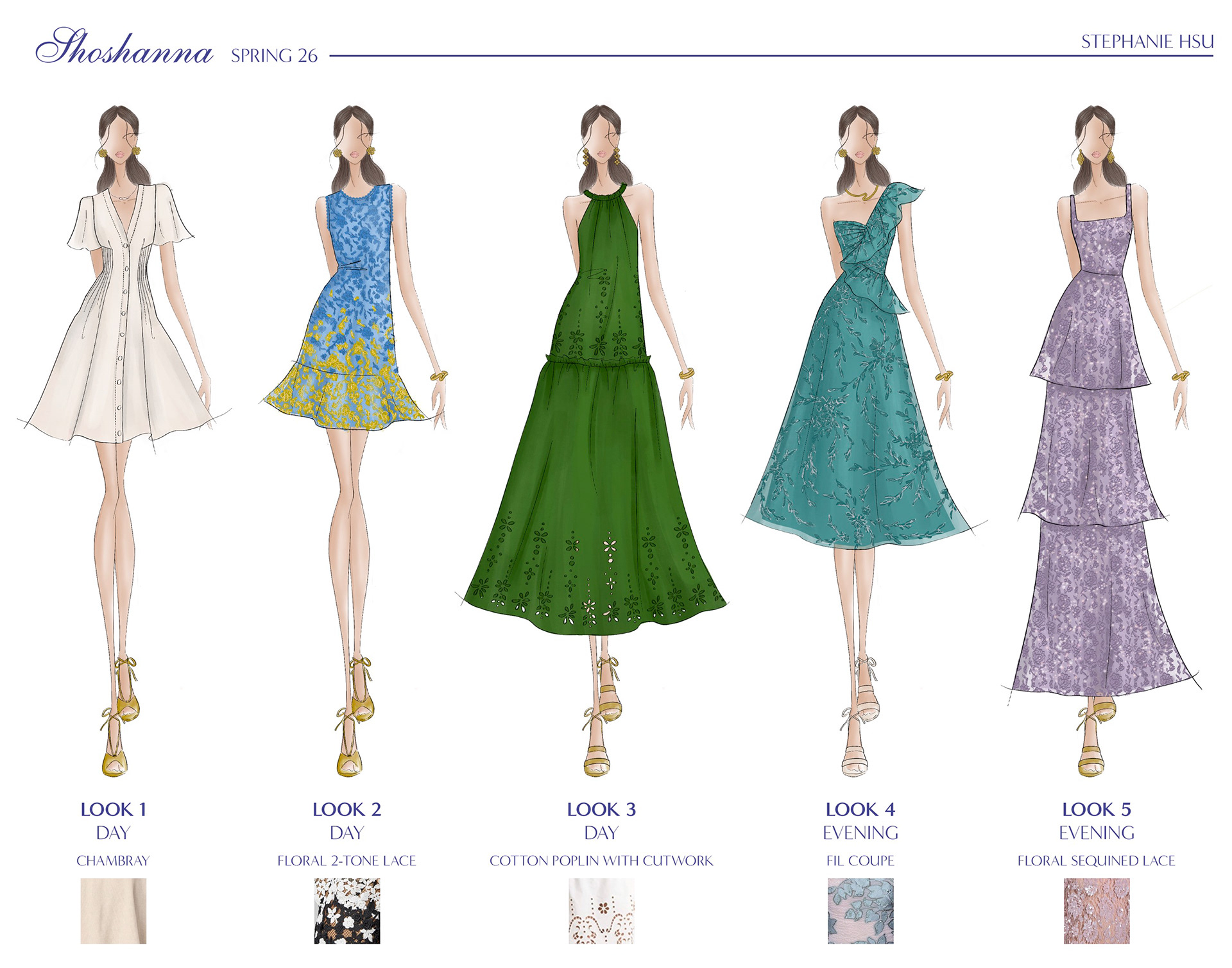Viewport: 1232px width, 968px height.
Task: Select the floral 2-tone lace swatch
Action: point(346,910)
